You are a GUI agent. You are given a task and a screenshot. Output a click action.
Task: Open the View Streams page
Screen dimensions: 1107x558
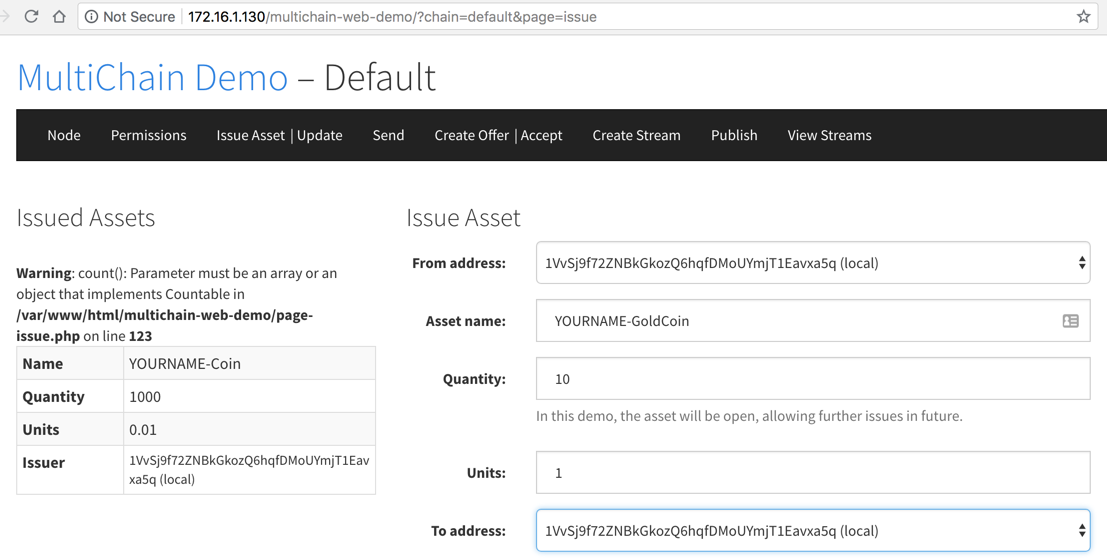tap(829, 135)
